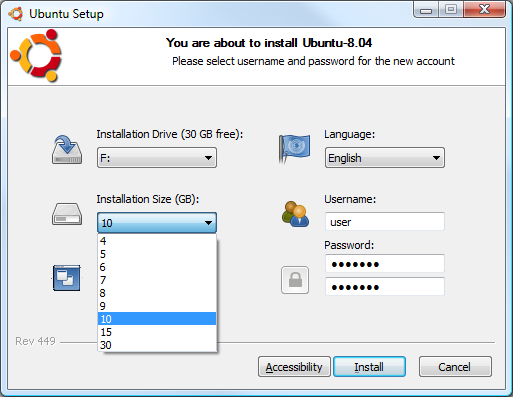
Task: Open the Installation Drive F: dropdown
Action: click(157, 158)
